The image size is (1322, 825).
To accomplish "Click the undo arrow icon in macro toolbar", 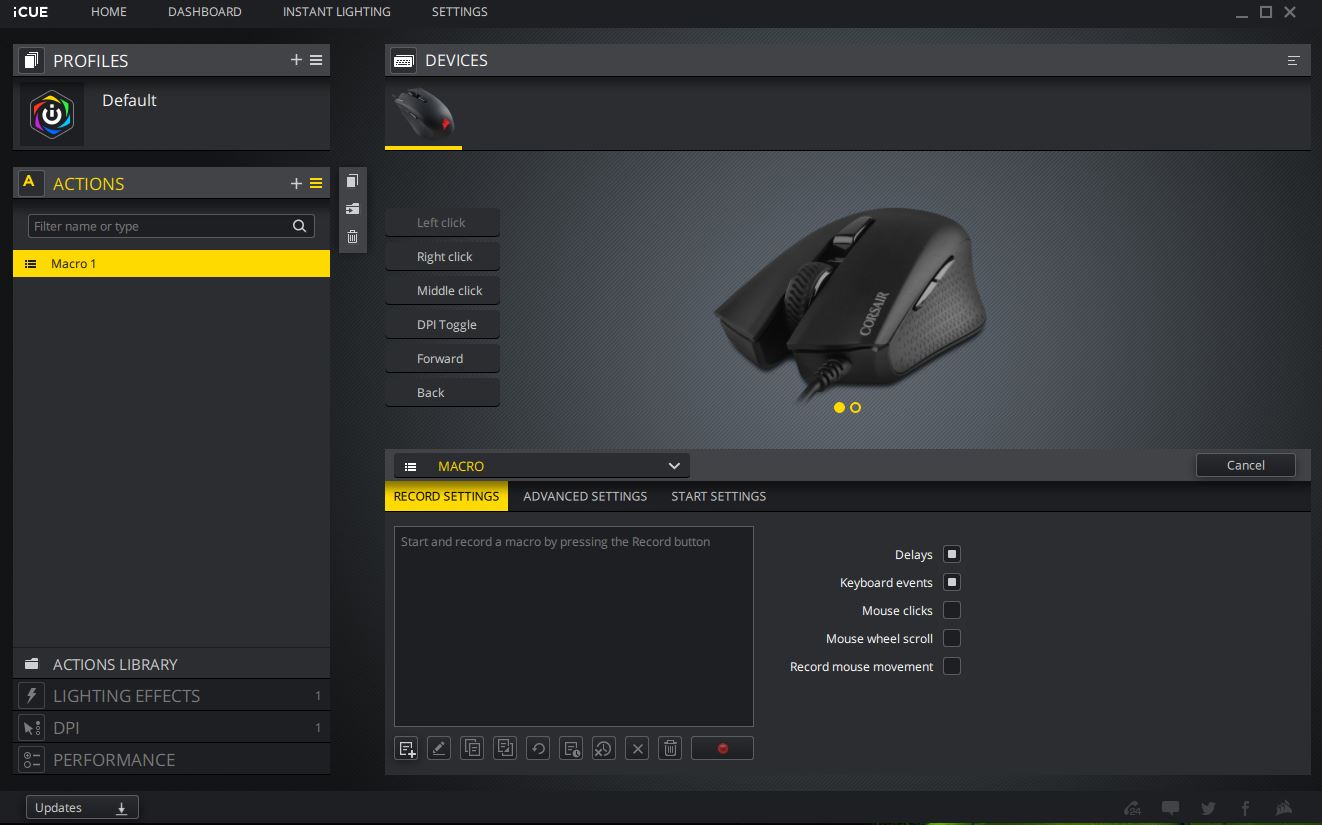I will (x=538, y=748).
